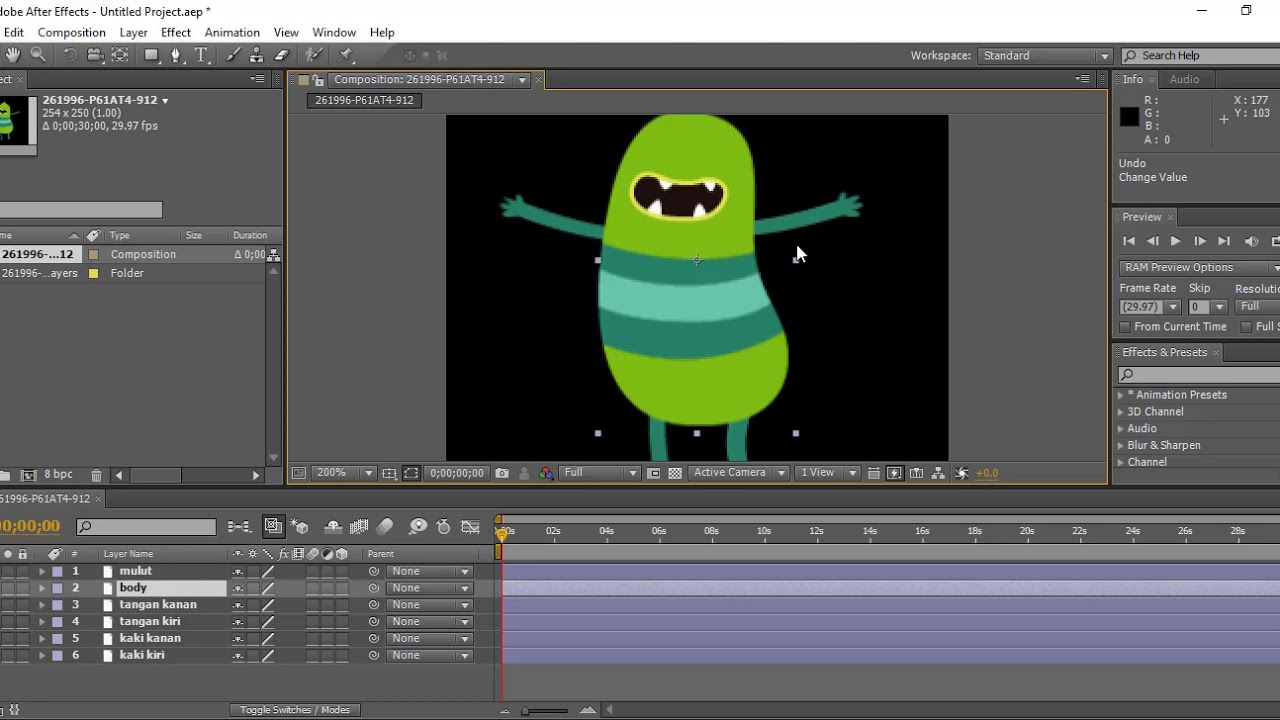Switch to the Audio panel tab
Screen dimensions: 1280x720
[x=1184, y=79]
